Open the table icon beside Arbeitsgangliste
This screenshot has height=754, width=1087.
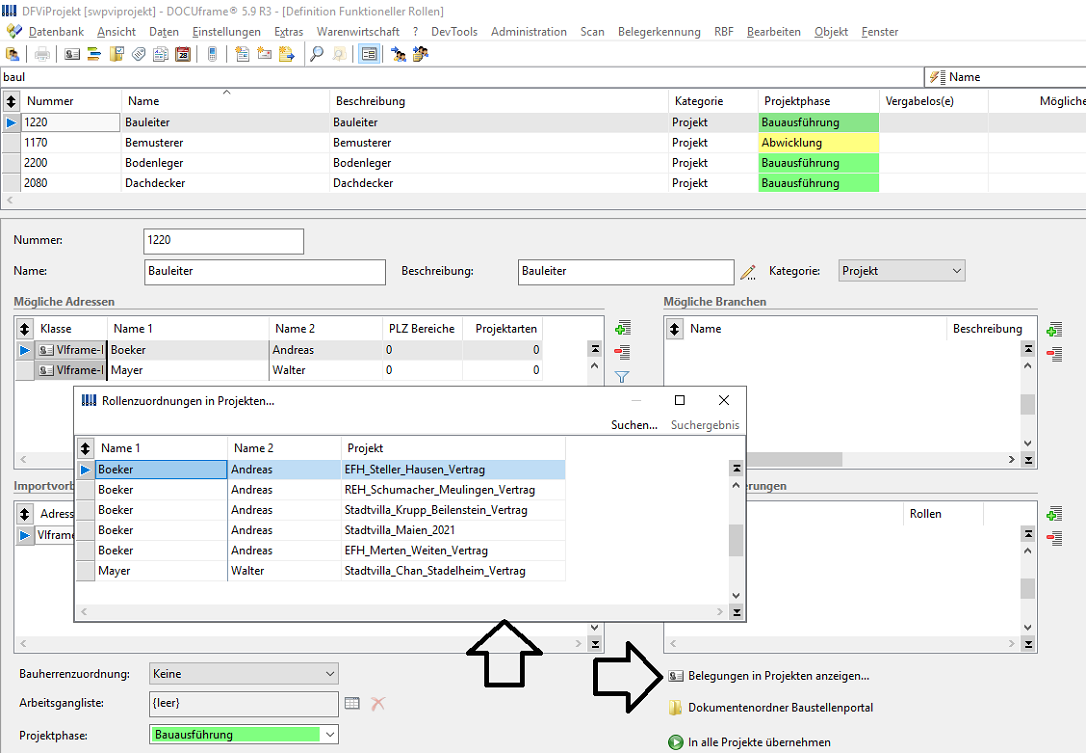point(352,703)
